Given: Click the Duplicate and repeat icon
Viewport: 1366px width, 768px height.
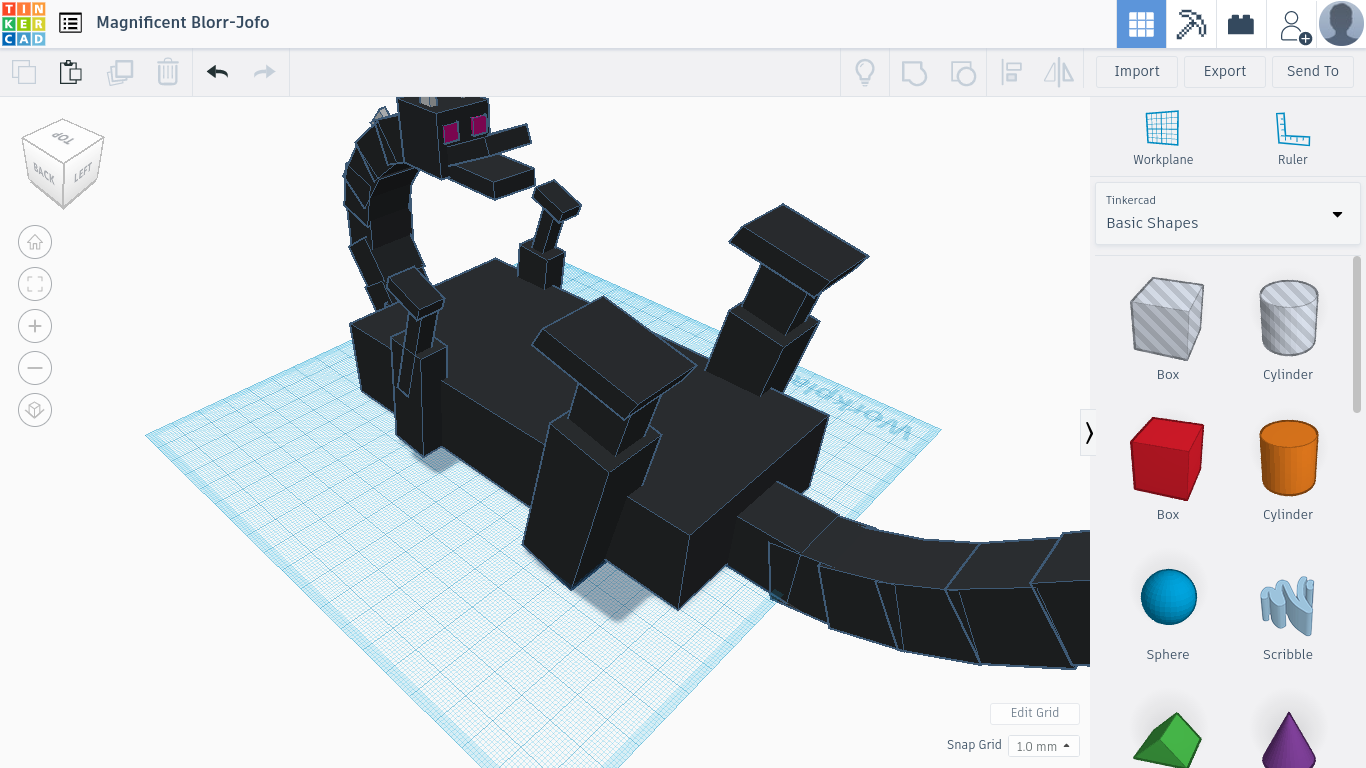Looking at the screenshot, I should pos(120,72).
